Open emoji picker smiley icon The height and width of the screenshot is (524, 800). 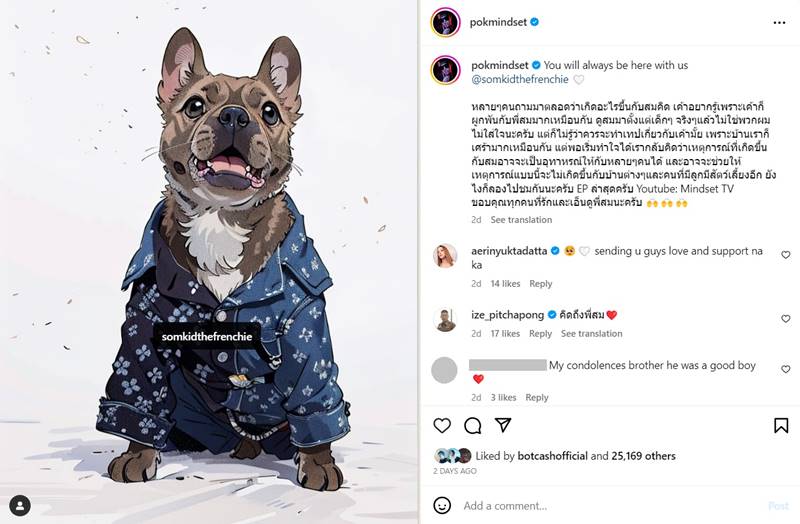coord(442,505)
